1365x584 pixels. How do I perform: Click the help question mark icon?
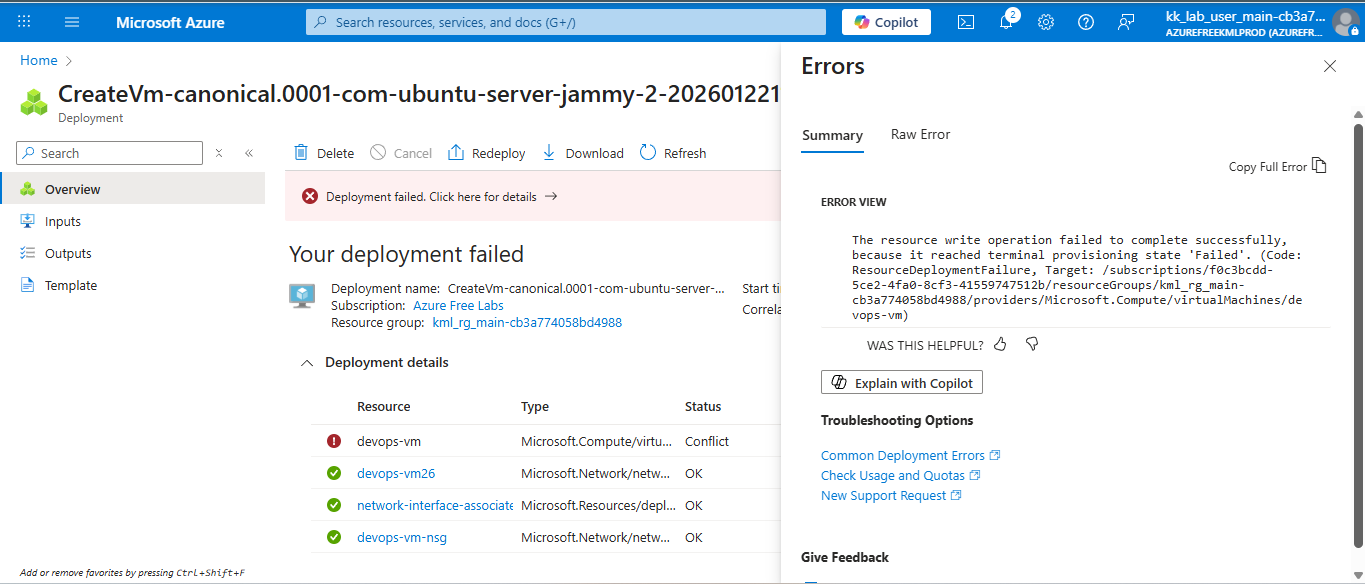[1086, 22]
